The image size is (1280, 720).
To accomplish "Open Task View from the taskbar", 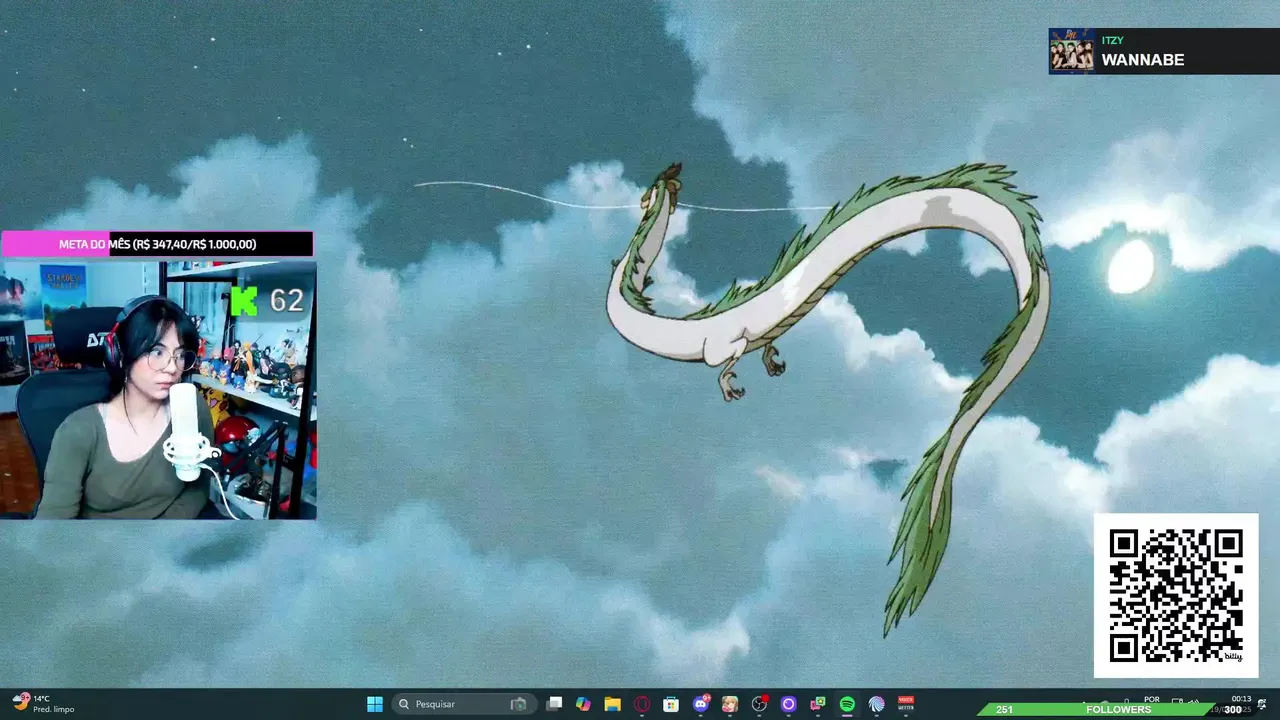I will click(554, 704).
